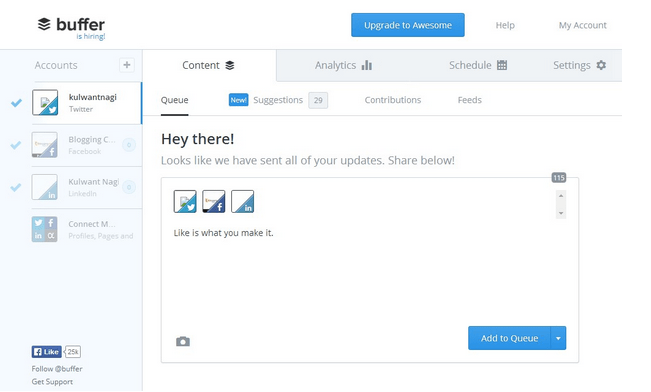Click the 25k likes count bubble
The width and height of the screenshot is (651, 392).
73,352
